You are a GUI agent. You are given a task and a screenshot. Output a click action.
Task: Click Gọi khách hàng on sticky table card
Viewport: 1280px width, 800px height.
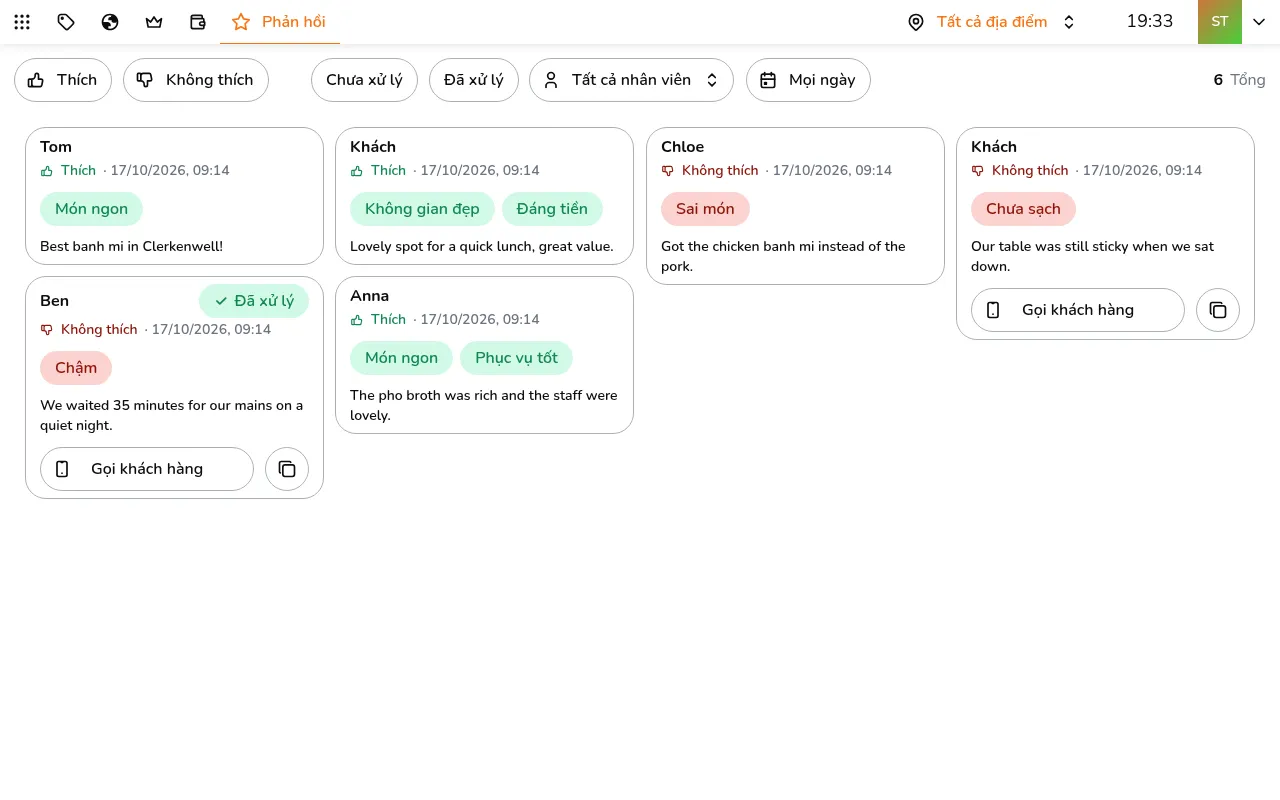(1078, 310)
